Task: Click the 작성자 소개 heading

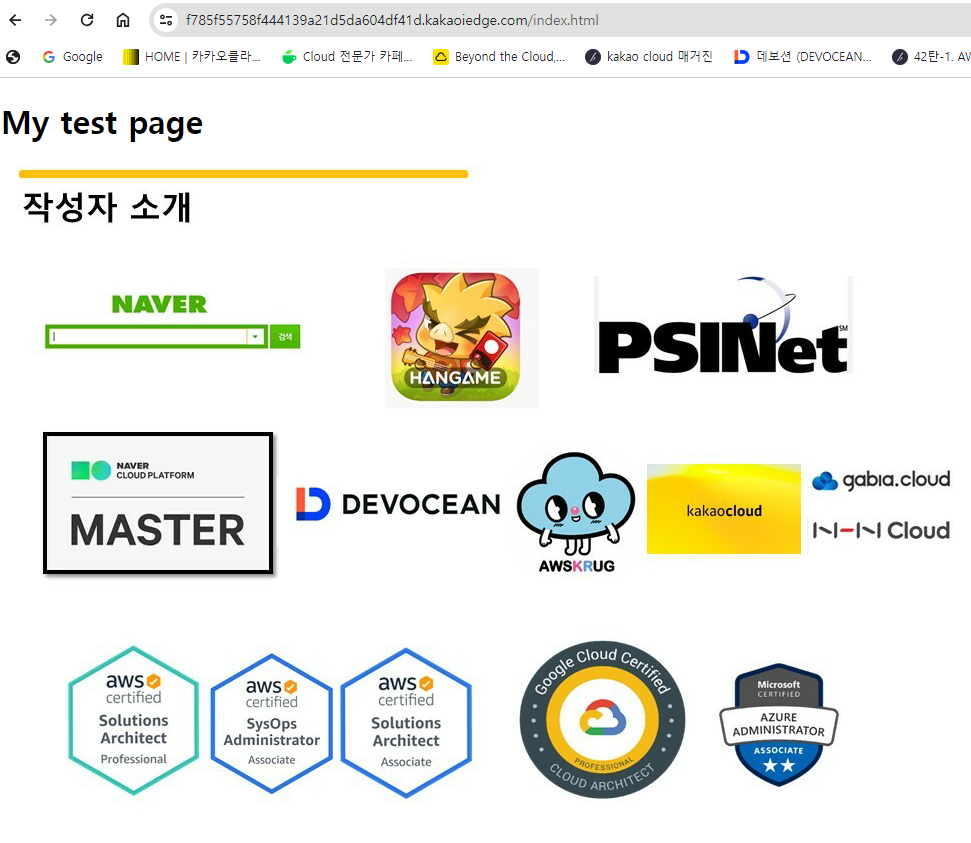Action: (x=107, y=207)
